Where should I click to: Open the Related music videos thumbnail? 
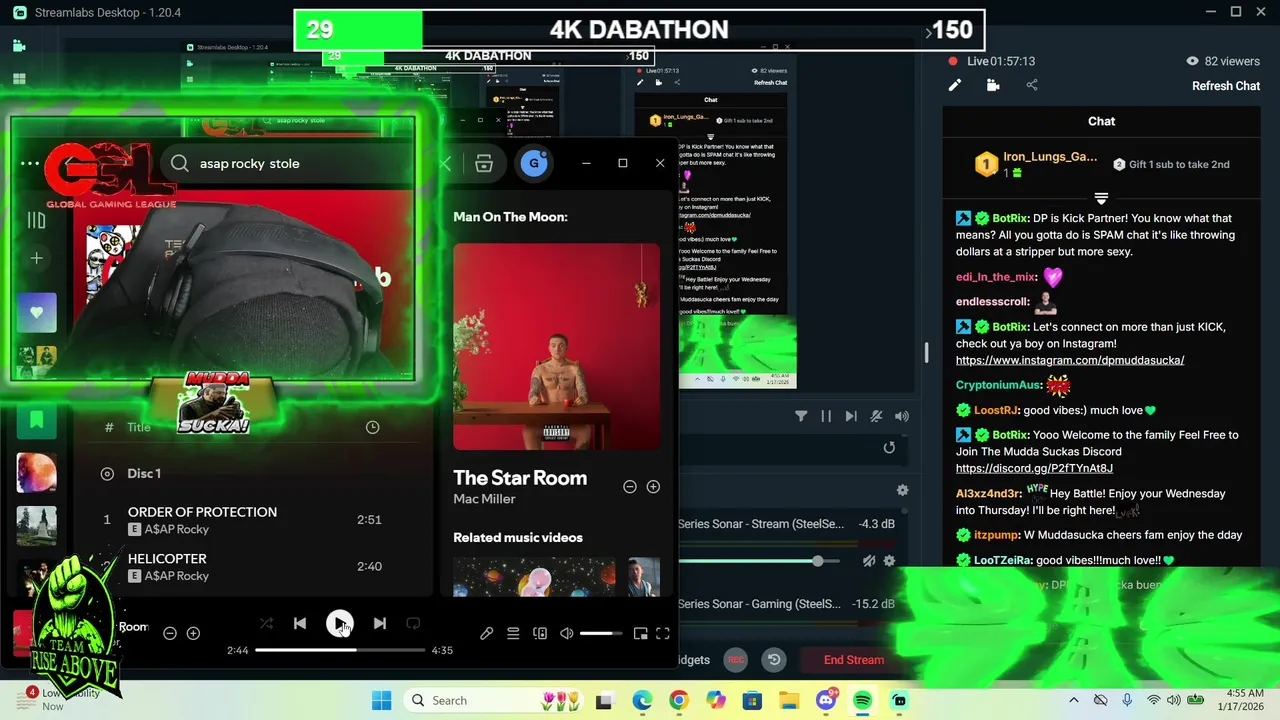point(534,577)
